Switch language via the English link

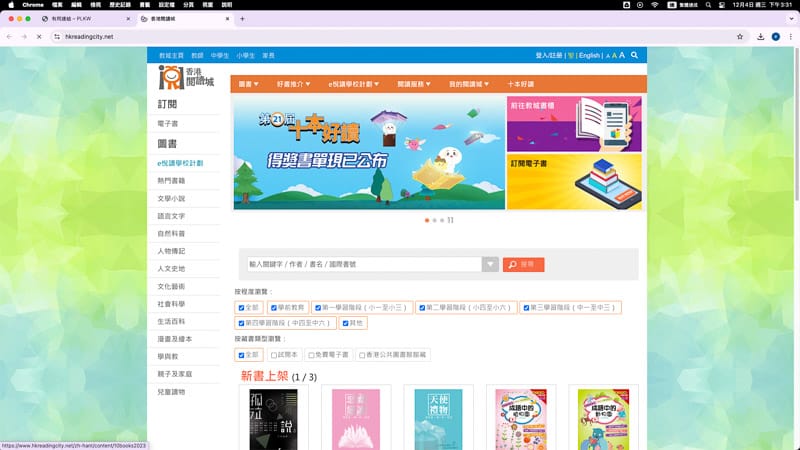point(589,56)
